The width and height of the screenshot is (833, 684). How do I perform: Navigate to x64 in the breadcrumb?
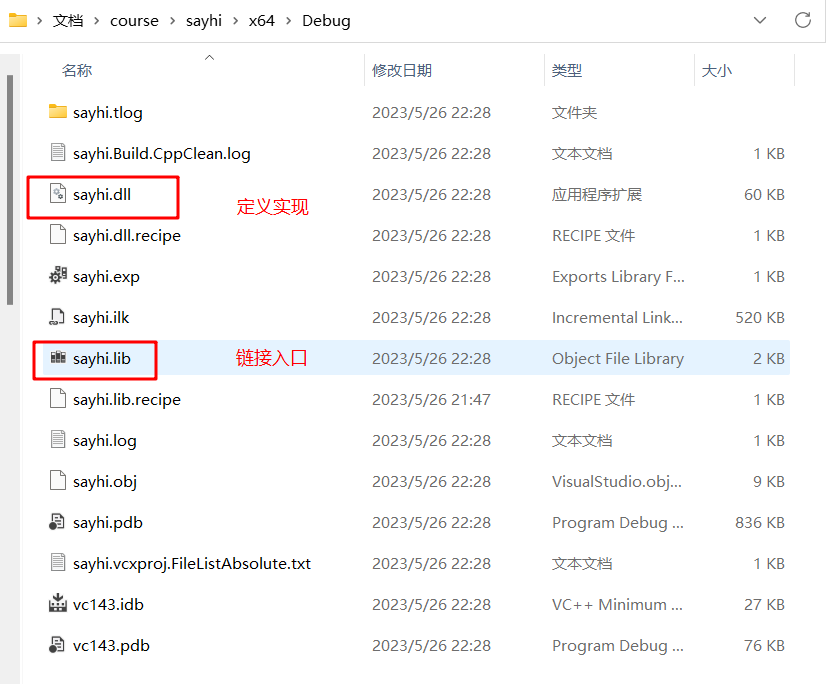coord(262,21)
